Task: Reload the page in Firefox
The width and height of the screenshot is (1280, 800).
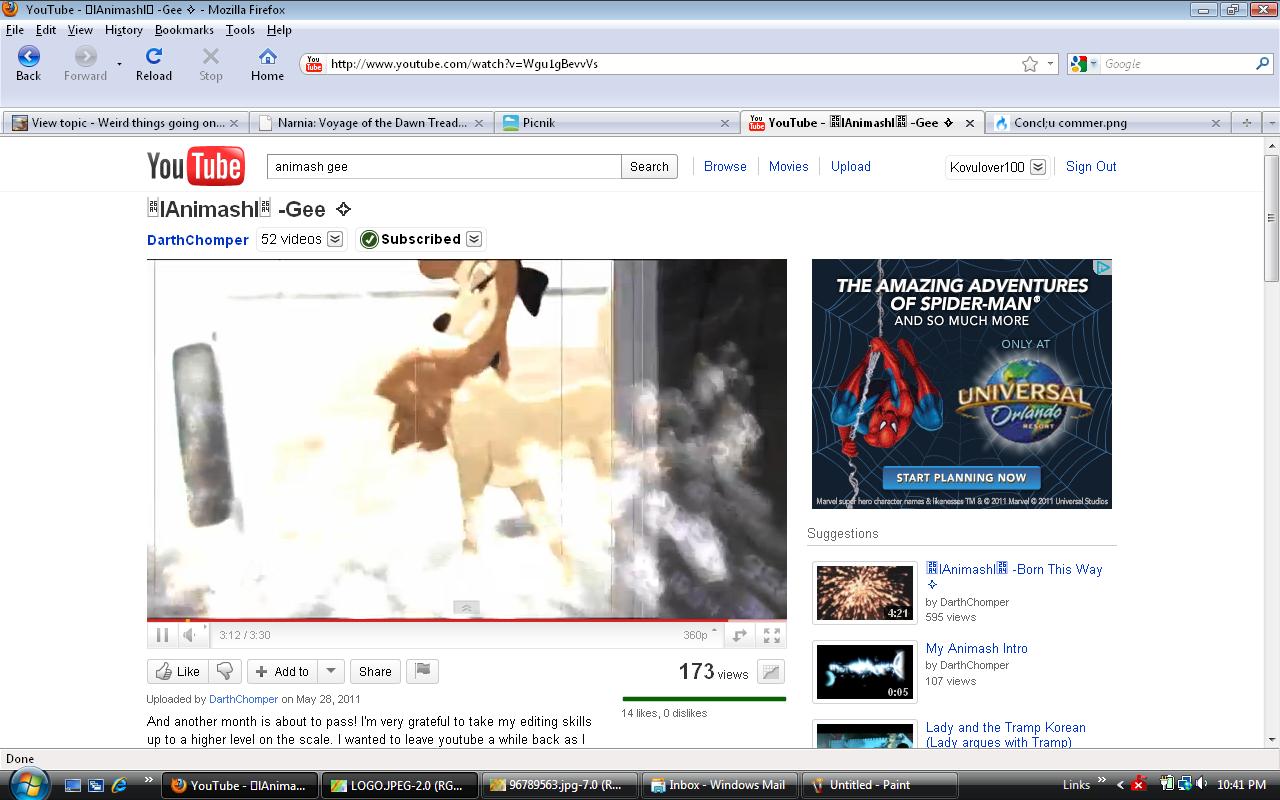Action: [x=154, y=63]
